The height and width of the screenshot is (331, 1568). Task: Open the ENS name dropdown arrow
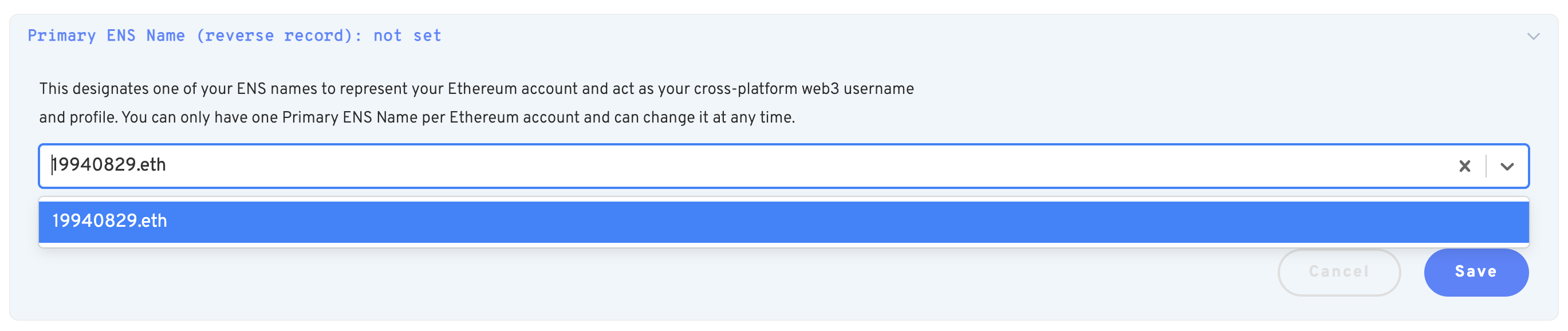click(x=1507, y=166)
